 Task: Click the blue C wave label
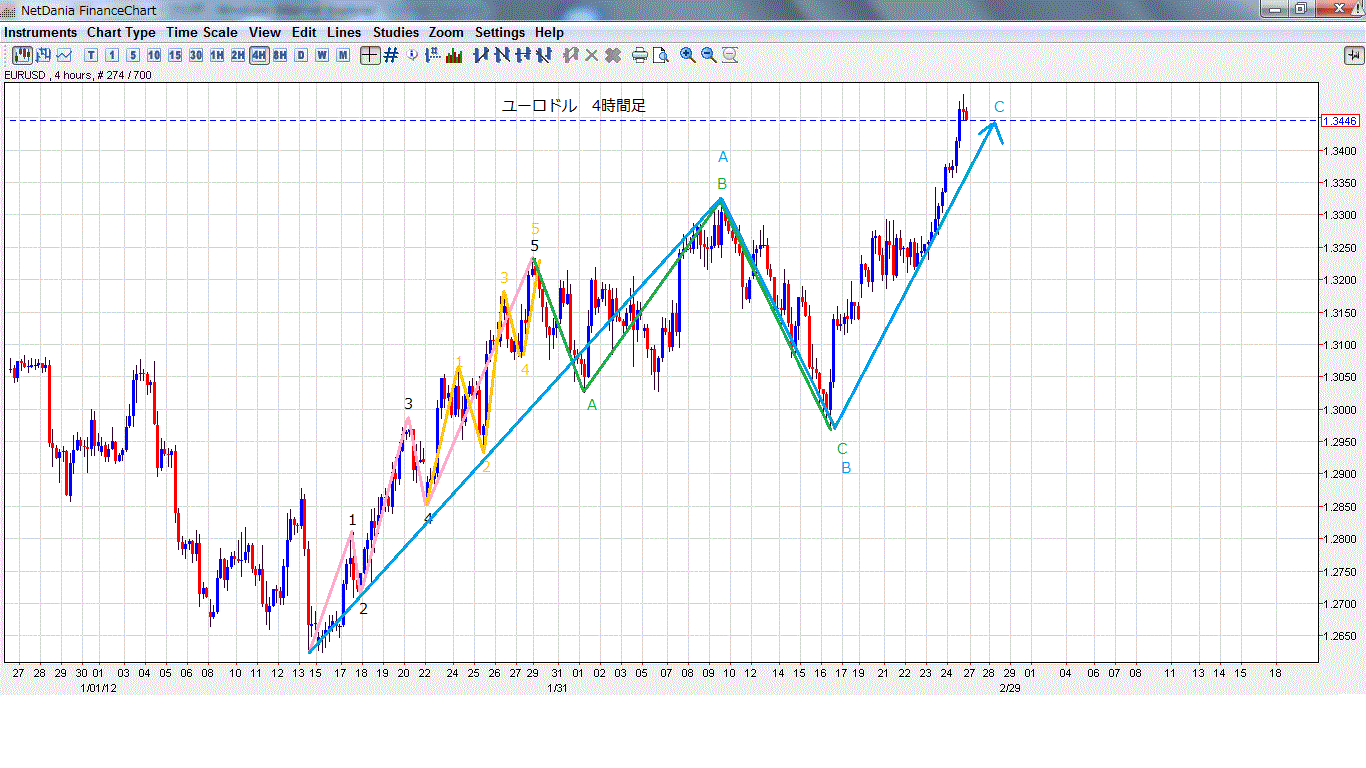(999, 107)
